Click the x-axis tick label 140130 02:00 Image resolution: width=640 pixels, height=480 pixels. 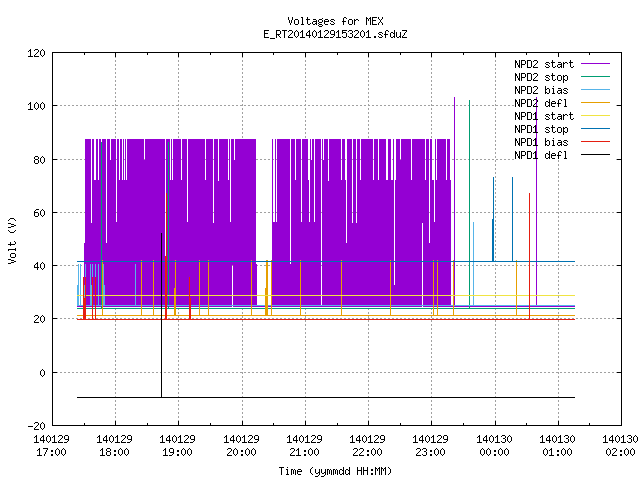point(620,446)
